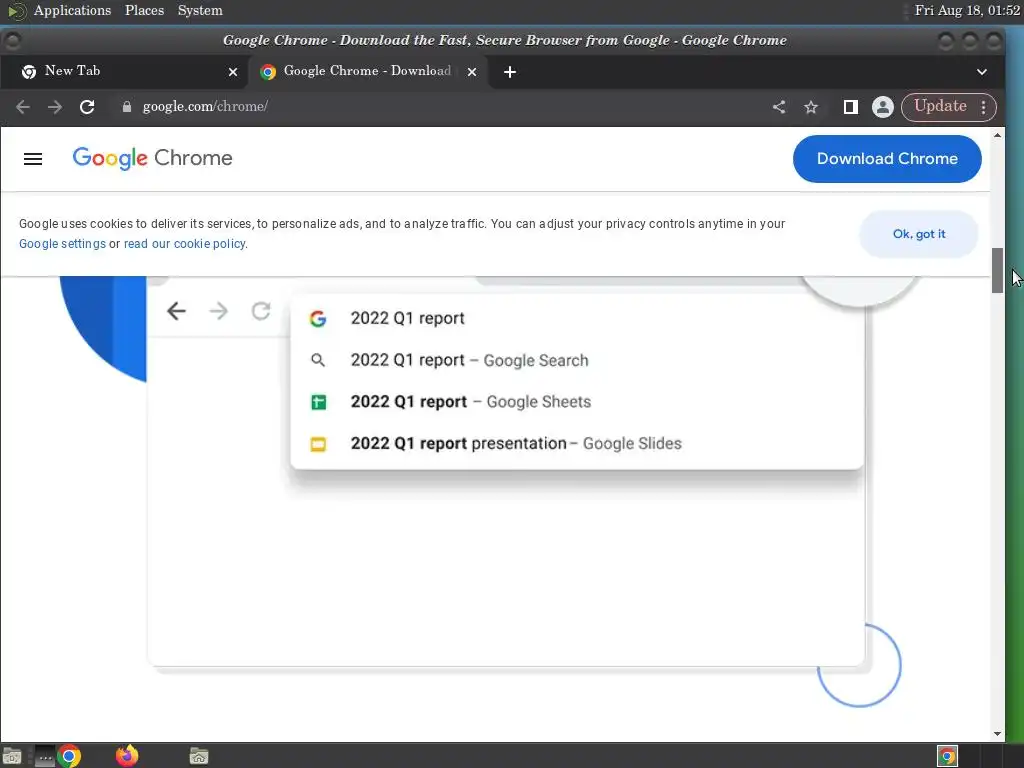The width and height of the screenshot is (1024, 768).
Task: Click the Chrome icon in bottom panel
Action: point(69,756)
